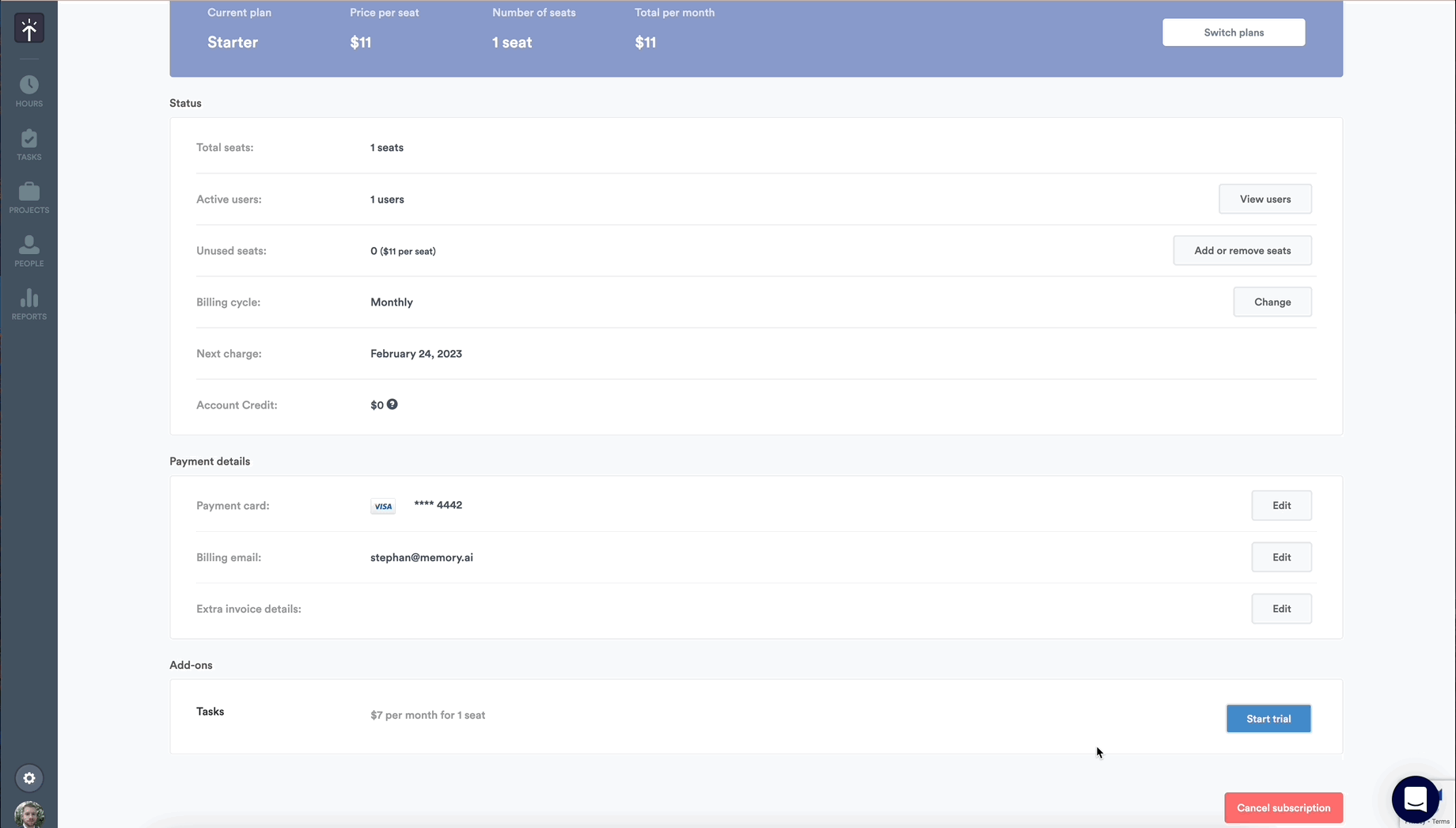This screenshot has width=1456, height=828.
Task: Edit the payment card
Action: pyautogui.click(x=1281, y=505)
